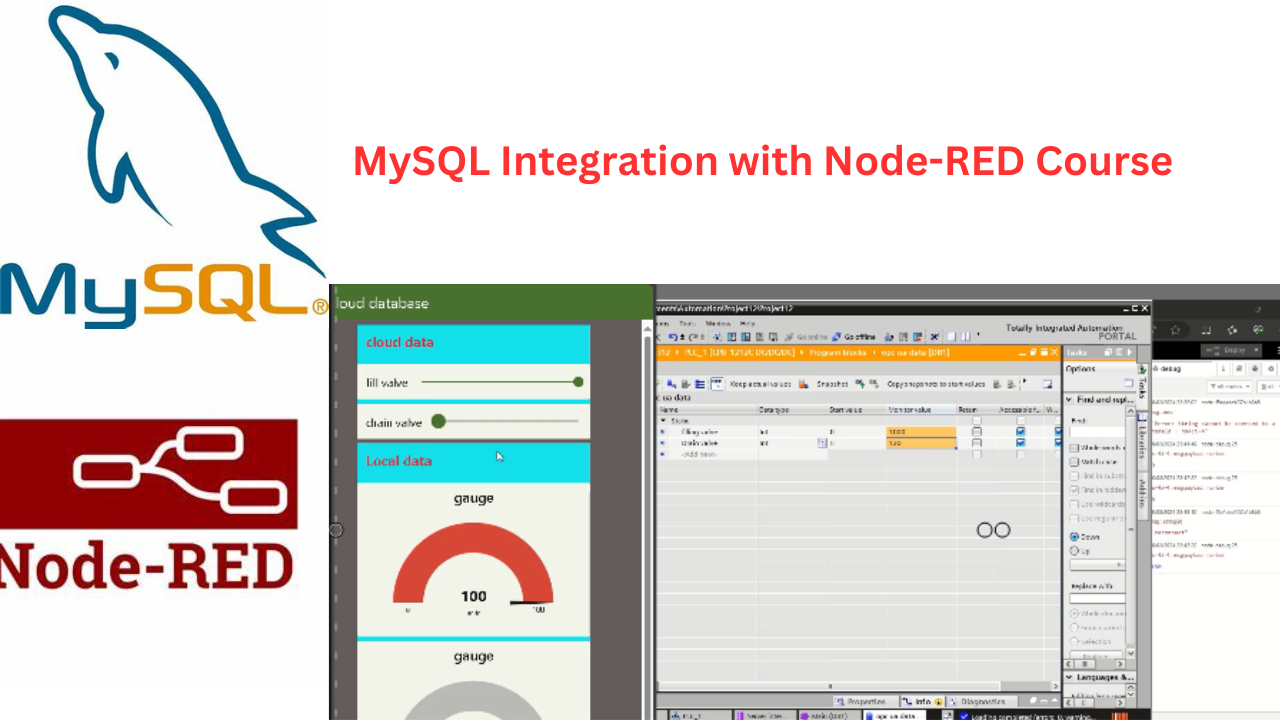Click the Monitor all icon in block toolbar
Screen dimensions: 1280x720
(x=717, y=384)
